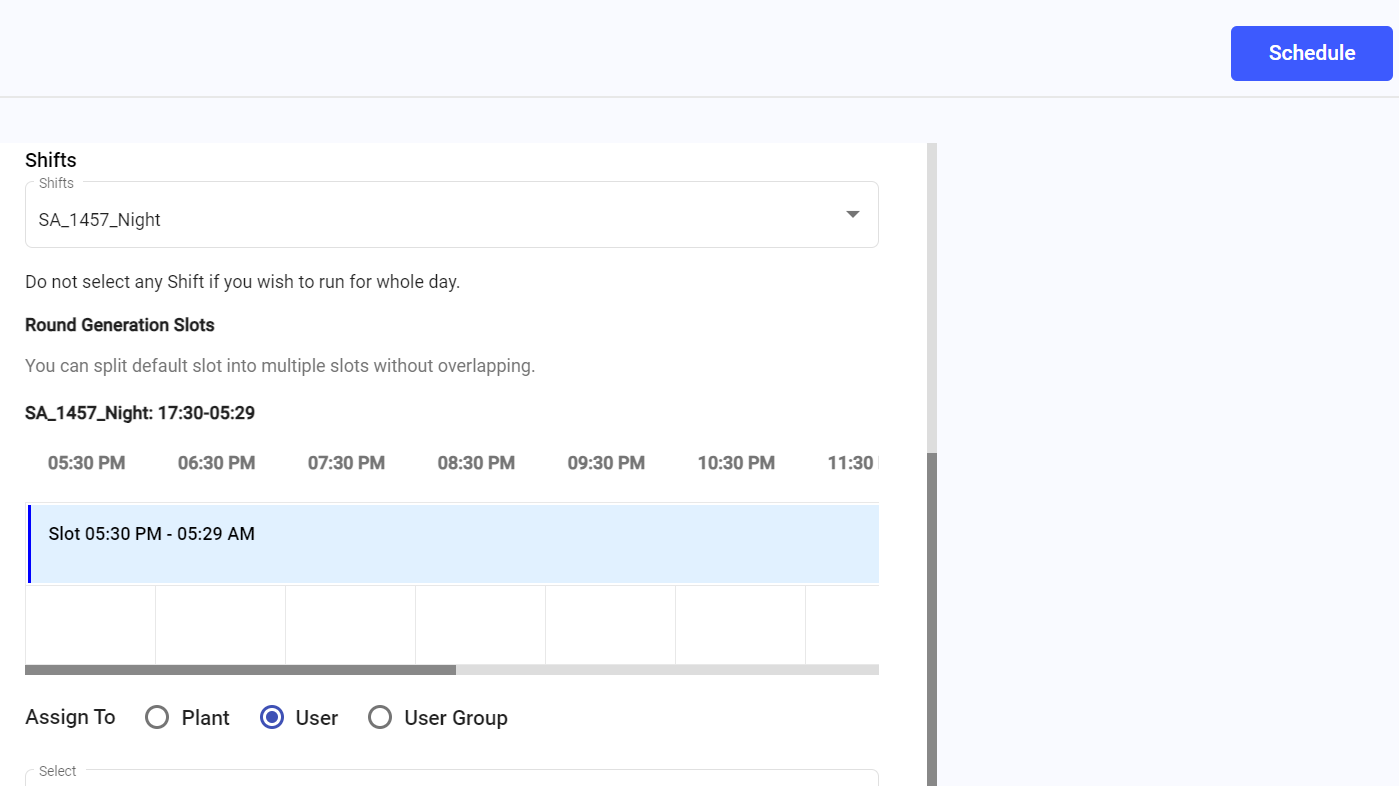The width and height of the screenshot is (1399, 786).
Task: Click the Select field below Assign To
Action: [x=452, y=778]
